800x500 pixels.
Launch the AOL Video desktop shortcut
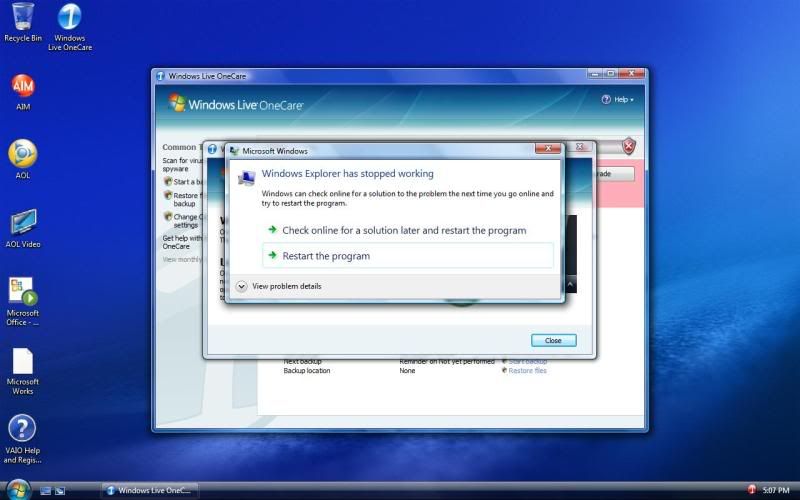[23, 229]
